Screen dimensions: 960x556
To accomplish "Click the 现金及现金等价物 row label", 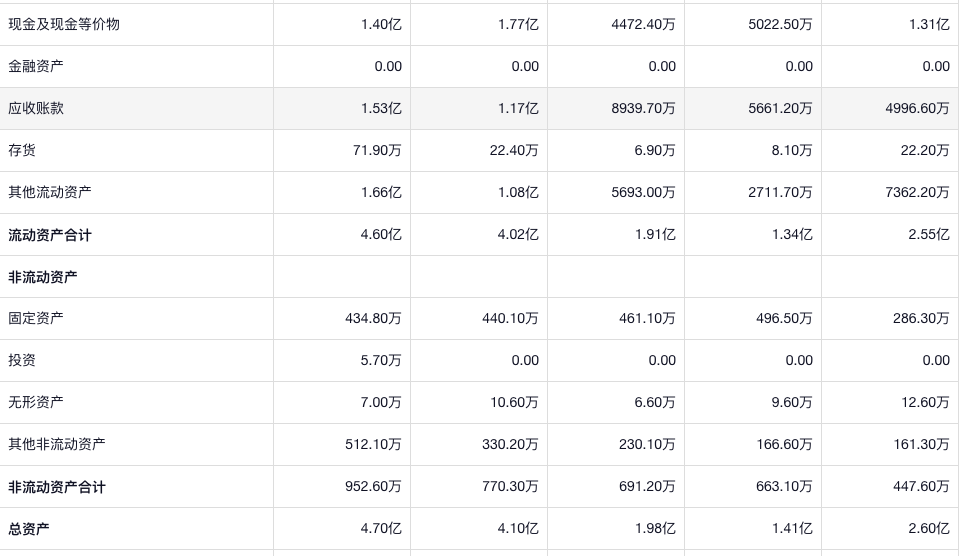I will [x=64, y=24].
